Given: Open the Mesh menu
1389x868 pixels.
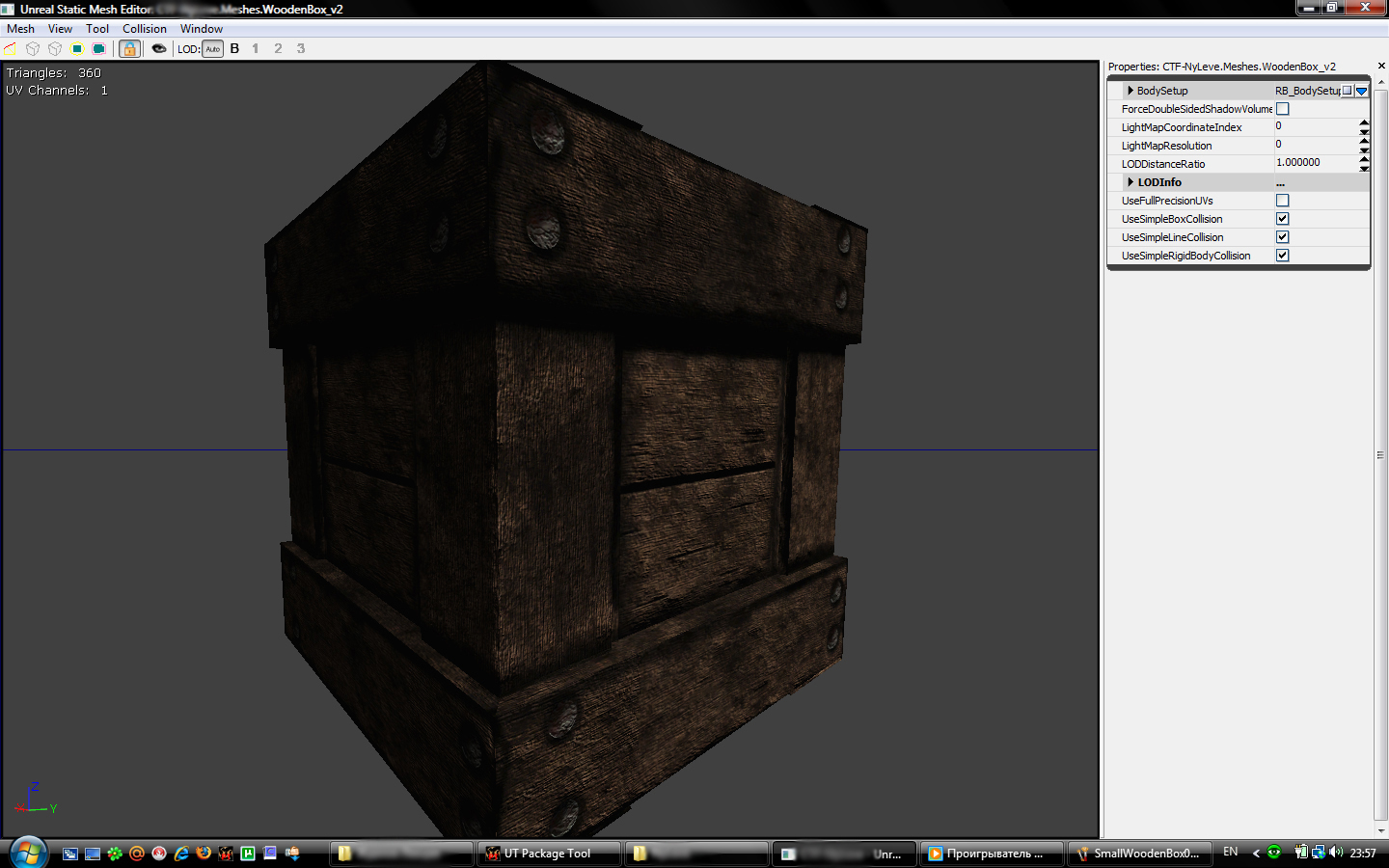Looking at the screenshot, I should click(x=20, y=29).
